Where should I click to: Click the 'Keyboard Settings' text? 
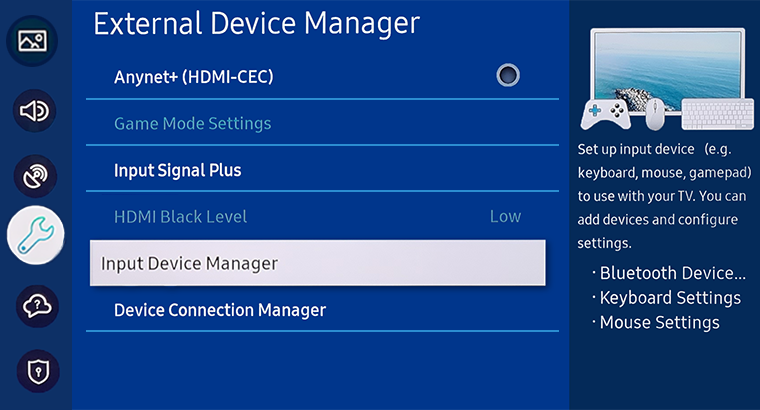670,298
